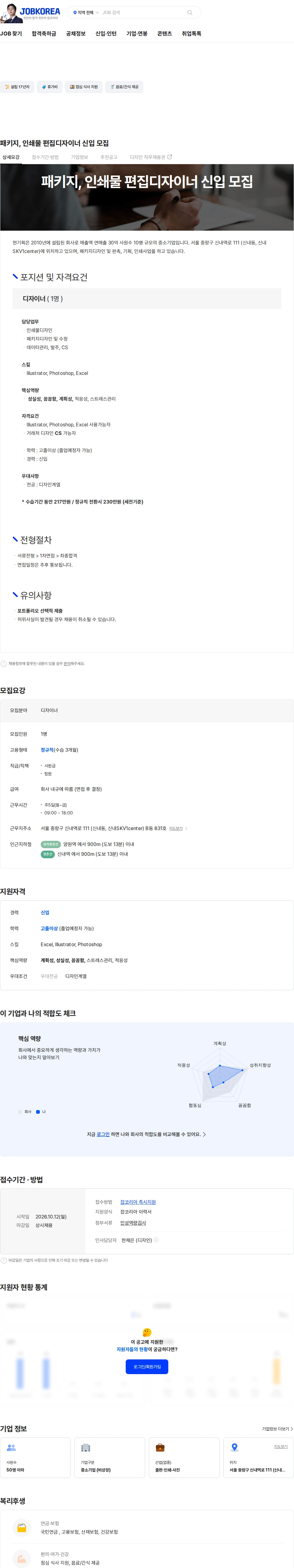This screenshot has width=294, height=1568.
Task: Click the building icon on 기업구분 card
Action: [86, 1448]
